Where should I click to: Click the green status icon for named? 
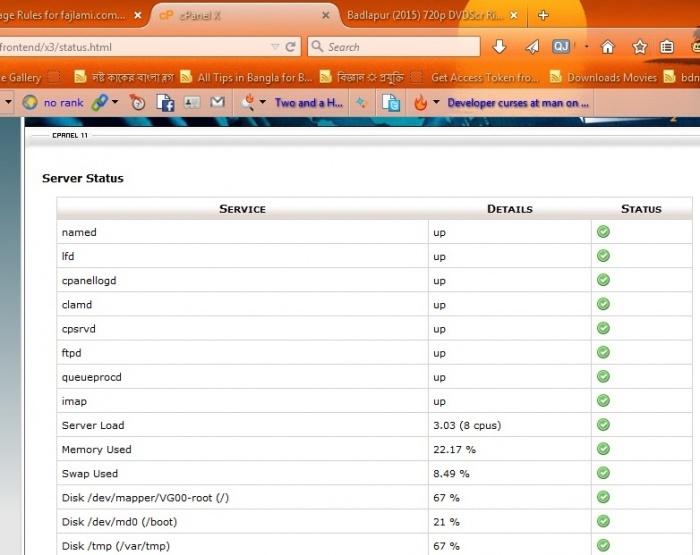(x=604, y=232)
